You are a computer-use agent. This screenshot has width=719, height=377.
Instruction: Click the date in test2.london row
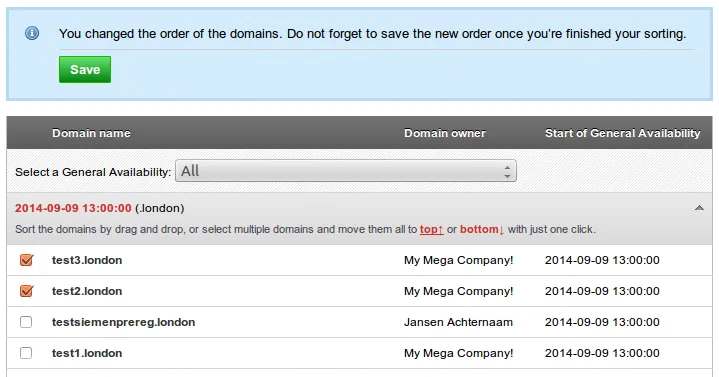tap(602, 291)
